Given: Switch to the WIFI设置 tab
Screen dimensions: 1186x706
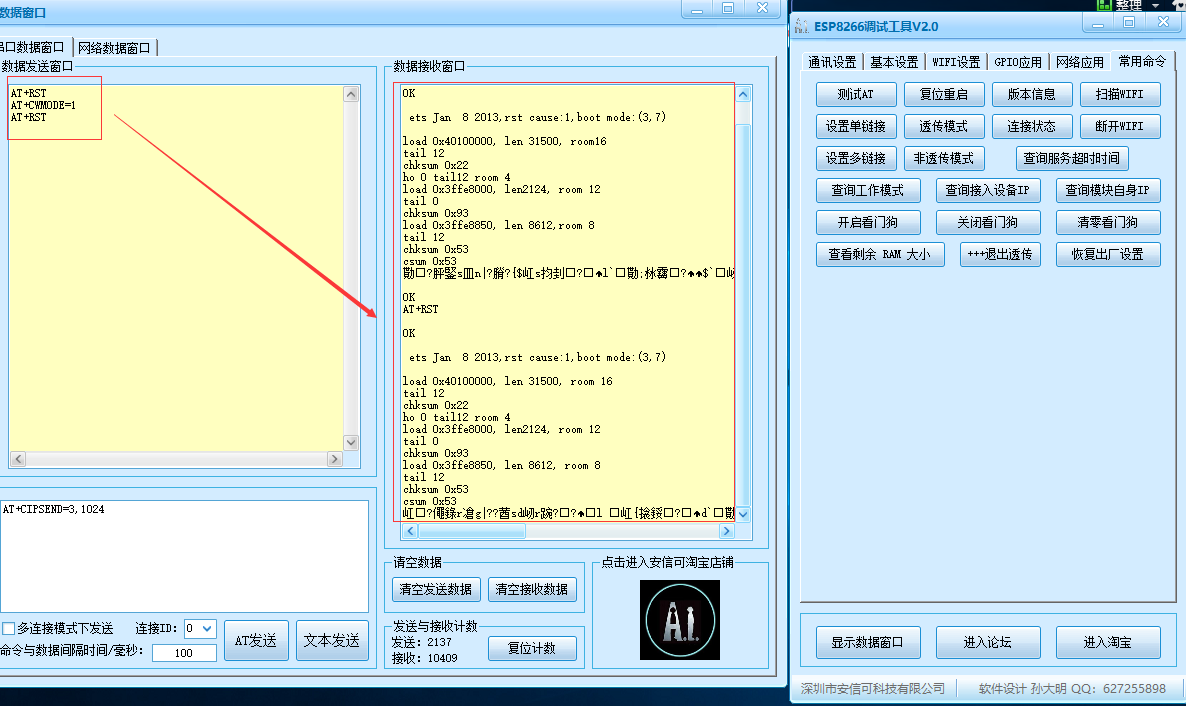Looking at the screenshot, I should [956, 61].
